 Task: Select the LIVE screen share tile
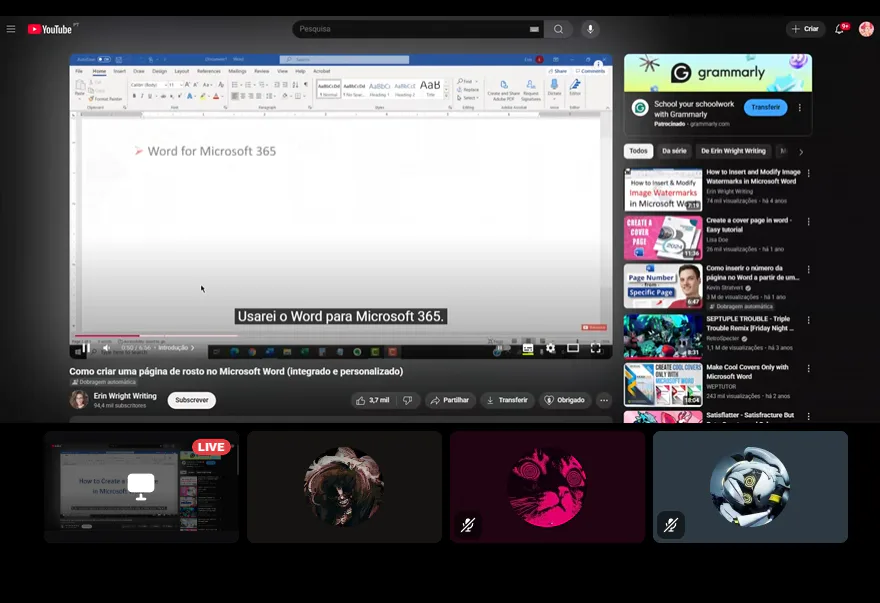pyautogui.click(x=141, y=487)
